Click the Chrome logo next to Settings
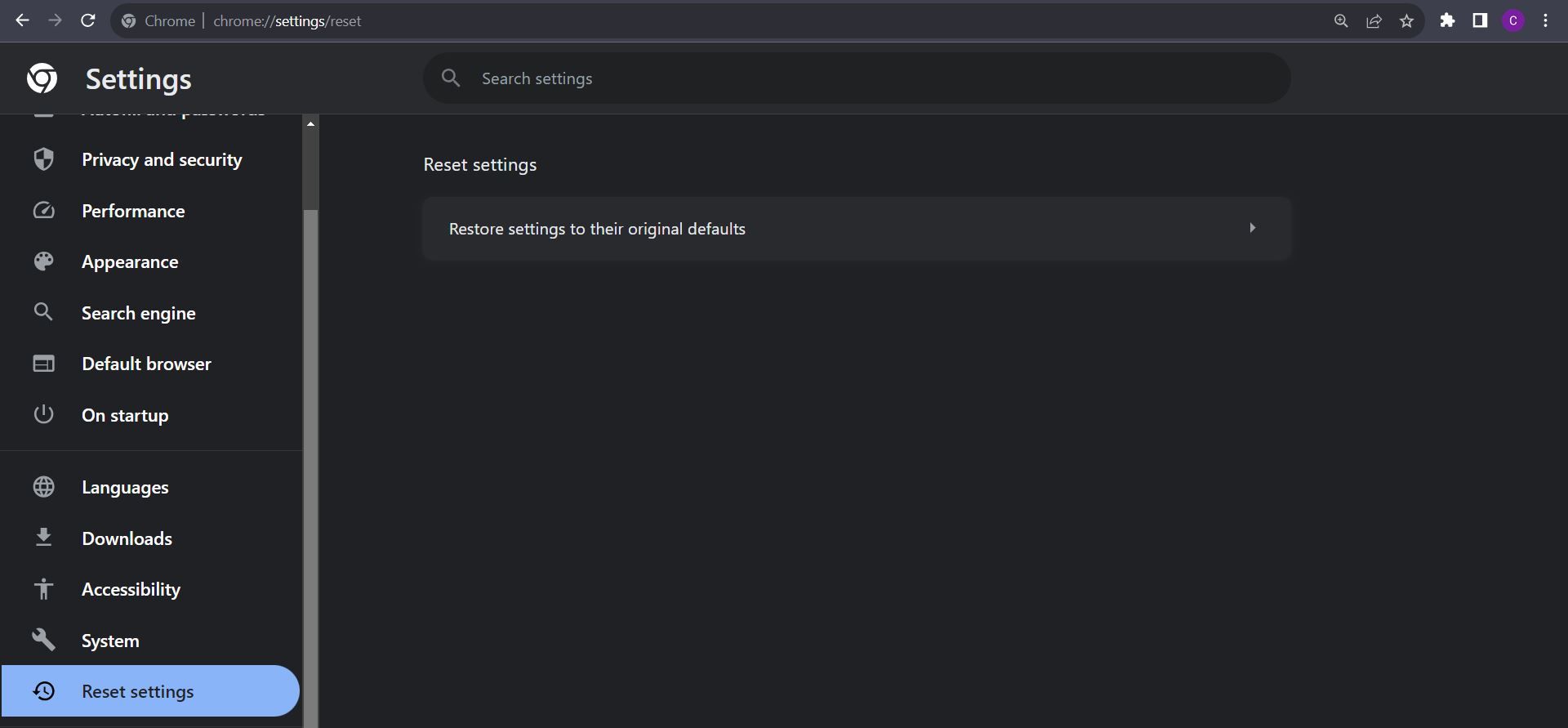This screenshot has height=728, width=1568. click(x=42, y=78)
